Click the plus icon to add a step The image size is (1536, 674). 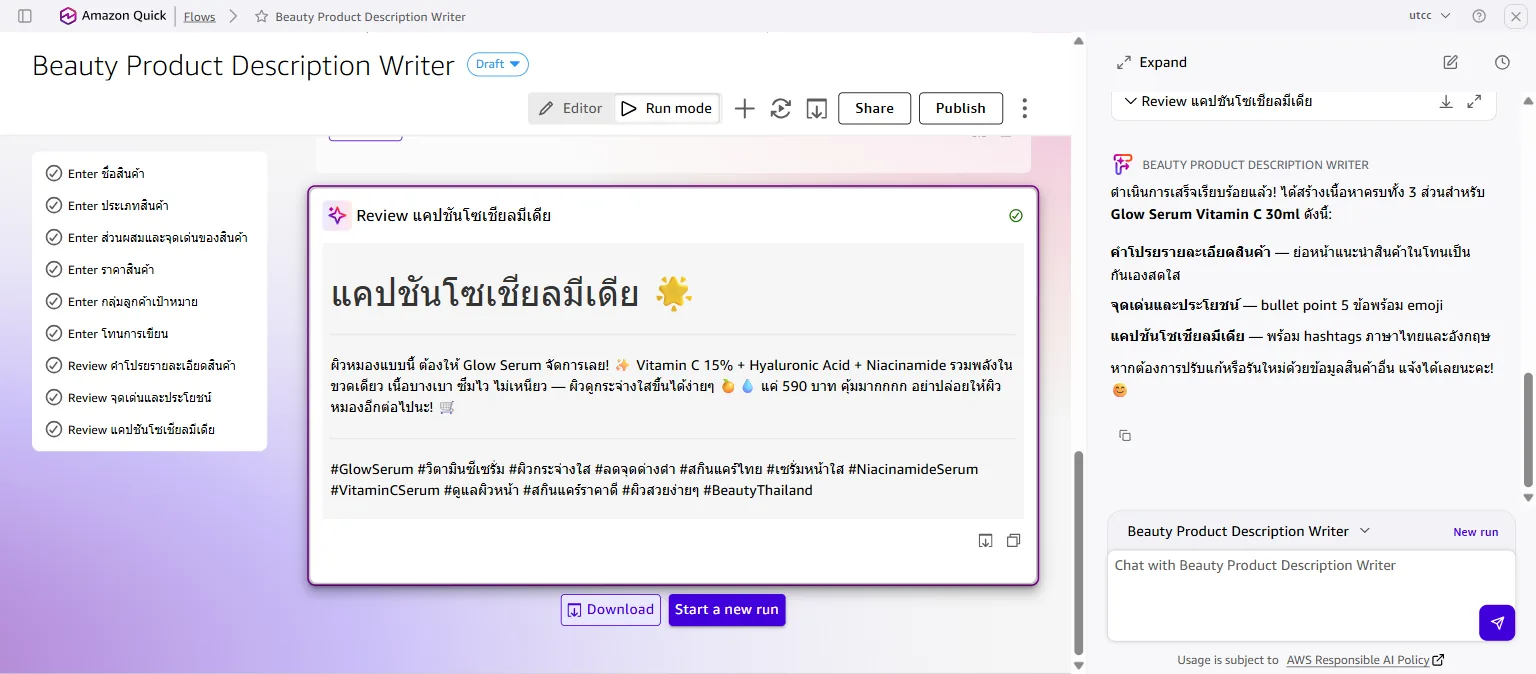[744, 108]
